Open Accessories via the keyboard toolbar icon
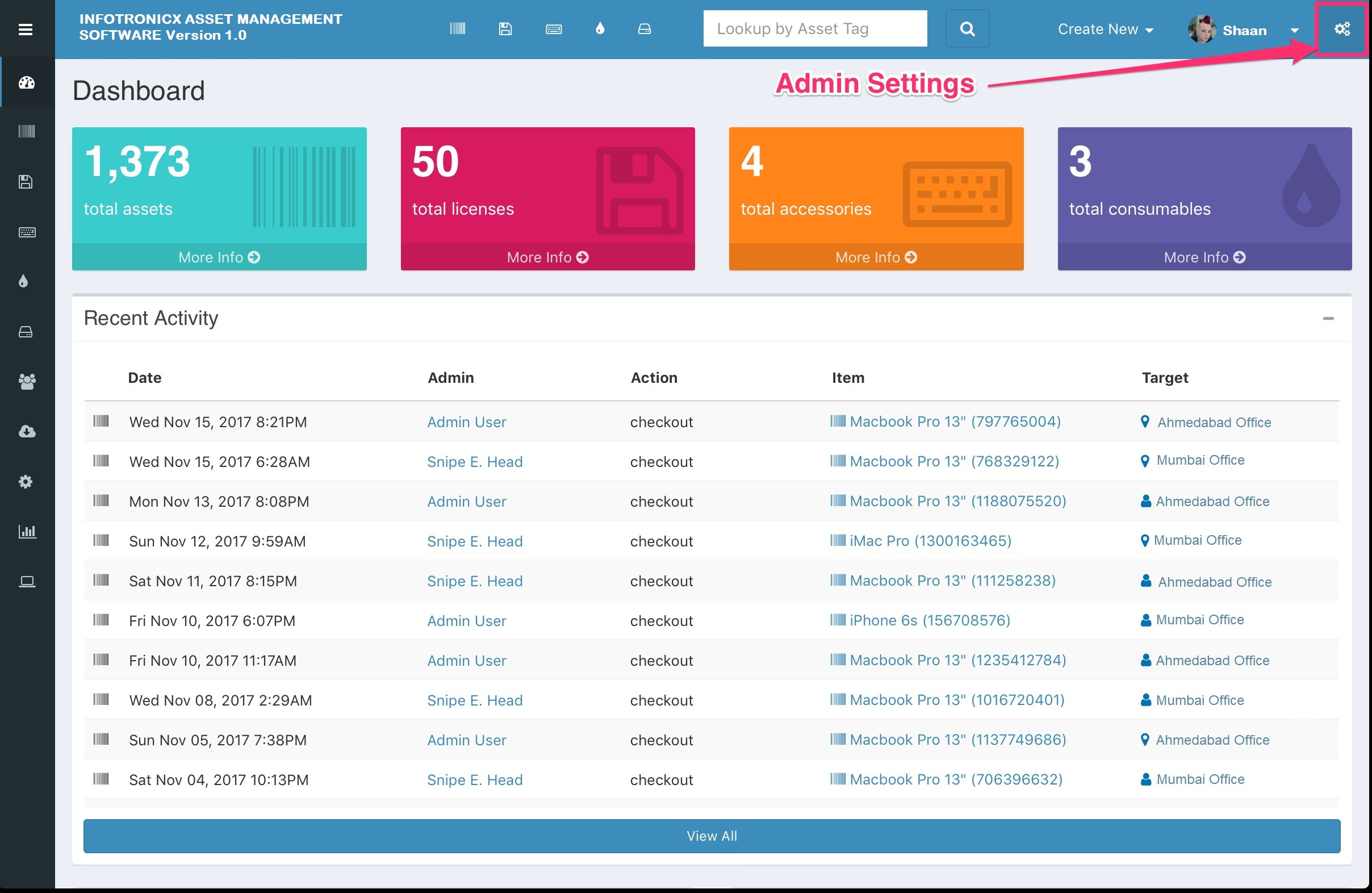1372x893 pixels. pyautogui.click(x=554, y=28)
